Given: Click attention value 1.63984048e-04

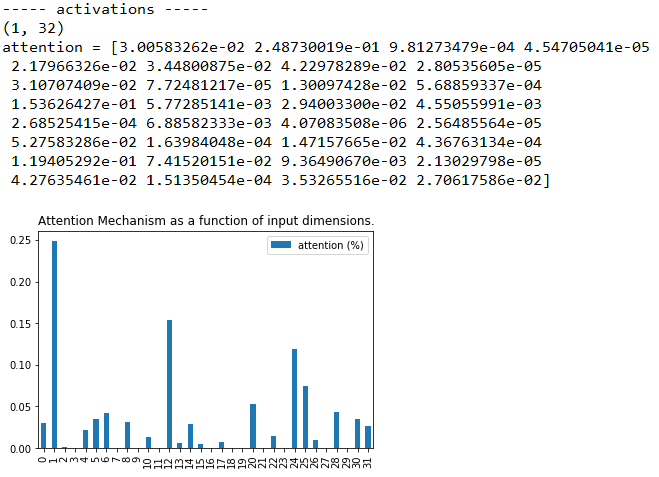Looking at the screenshot, I should click(x=209, y=142).
